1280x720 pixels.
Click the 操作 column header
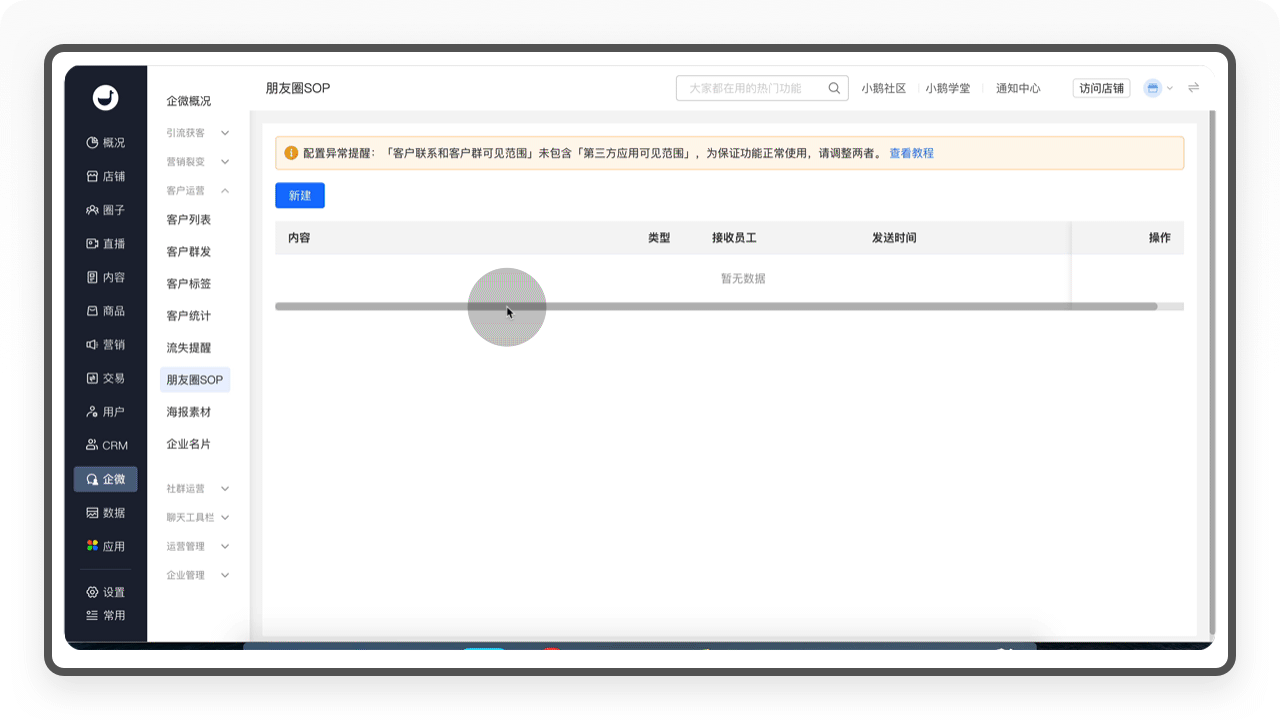pyautogui.click(x=1160, y=238)
